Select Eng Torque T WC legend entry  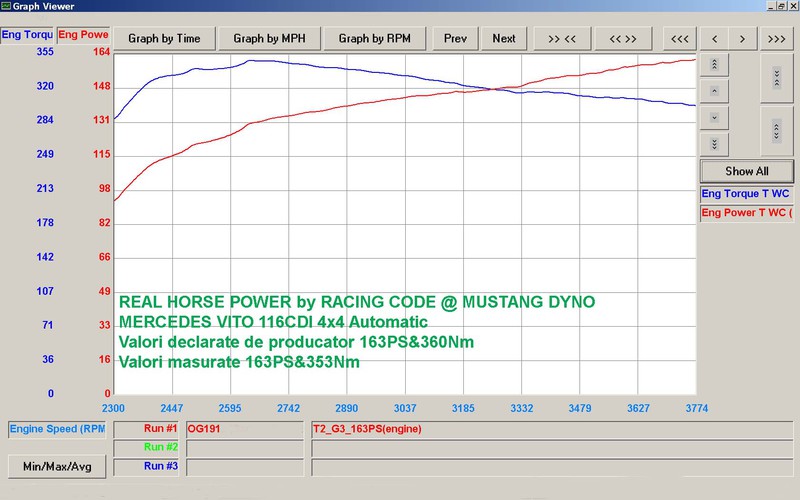pyautogui.click(x=746, y=194)
